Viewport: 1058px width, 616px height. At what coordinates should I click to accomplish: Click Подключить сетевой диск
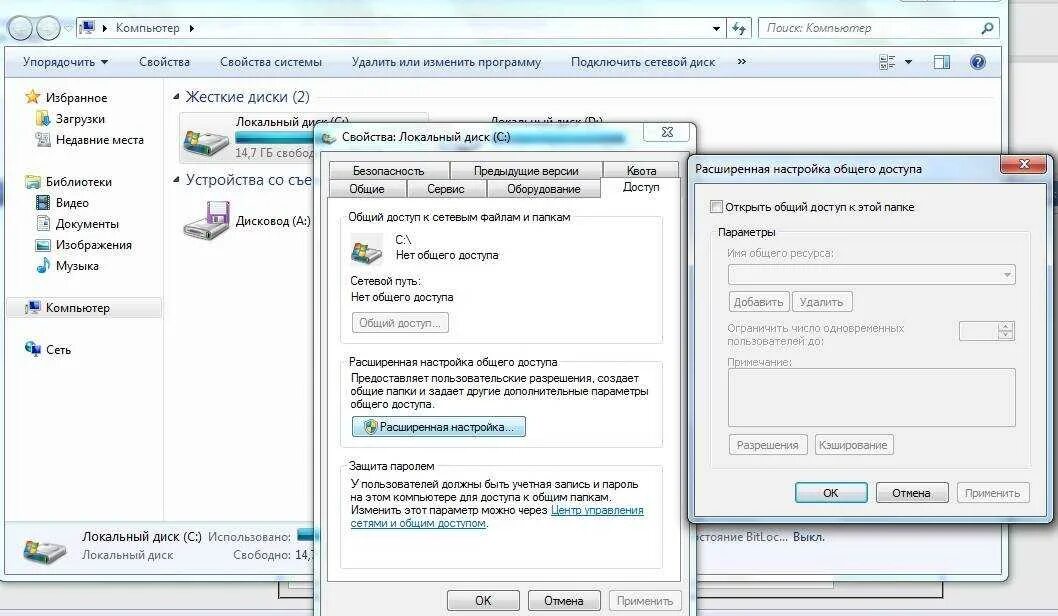[642, 62]
